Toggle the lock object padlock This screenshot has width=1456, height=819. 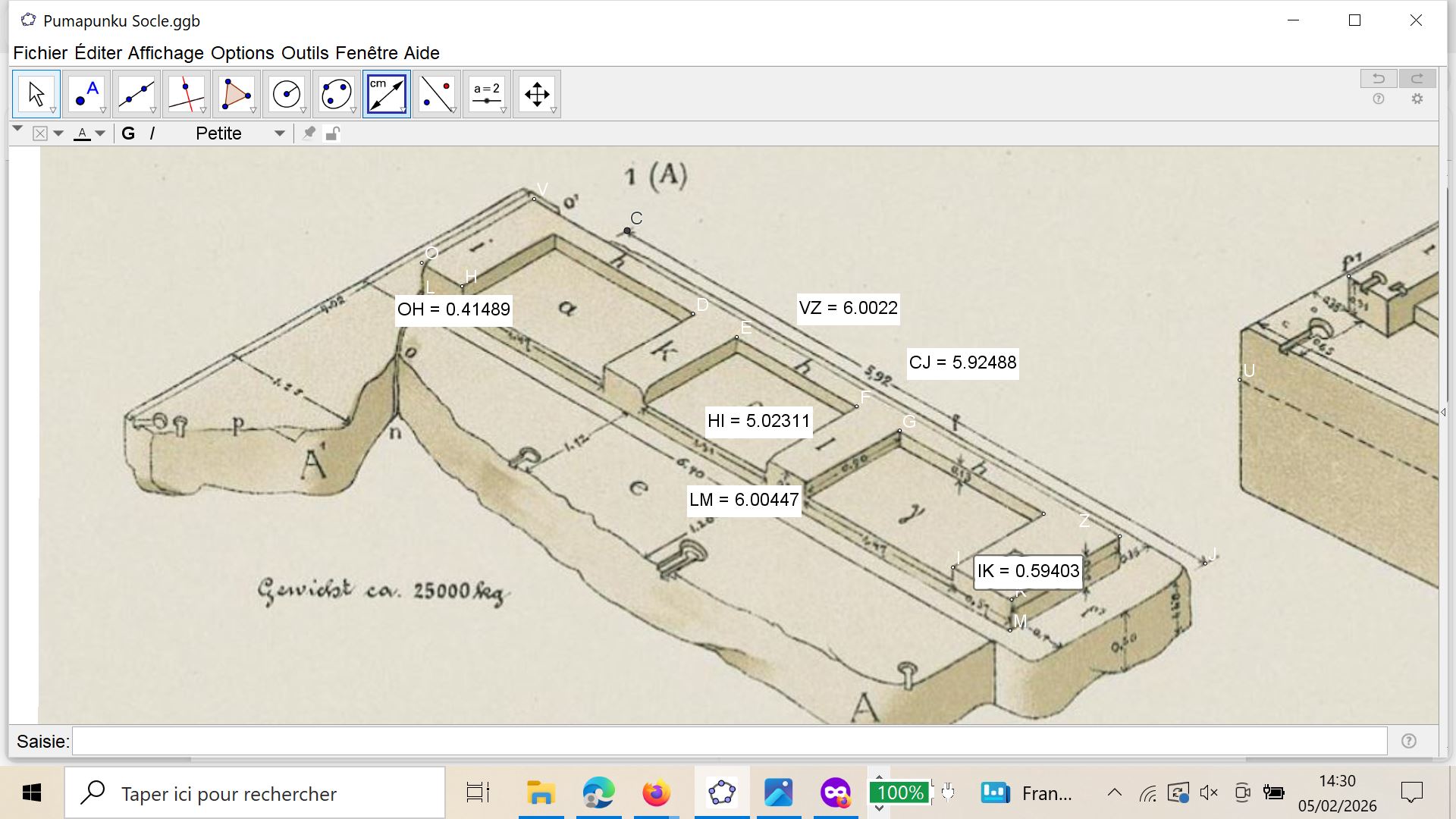[332, 133]
